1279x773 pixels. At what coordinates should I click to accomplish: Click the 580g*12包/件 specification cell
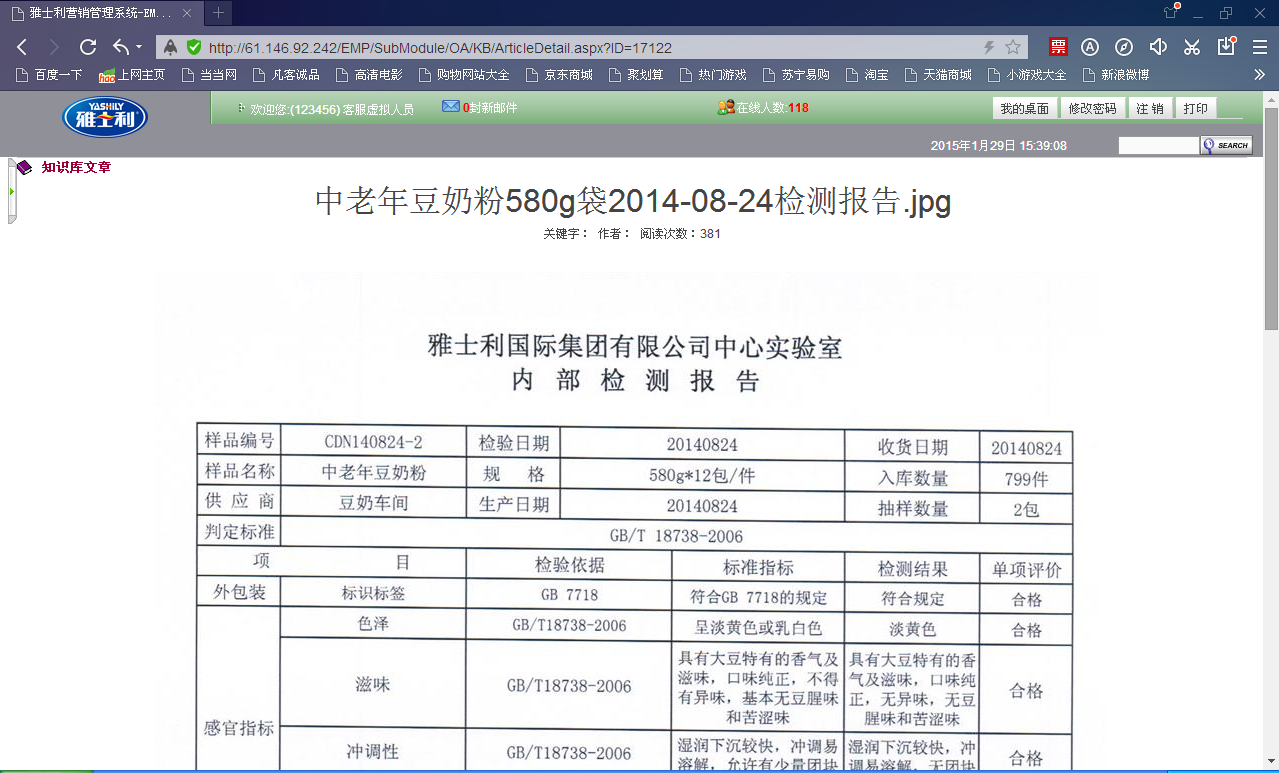tap(702, 475)
